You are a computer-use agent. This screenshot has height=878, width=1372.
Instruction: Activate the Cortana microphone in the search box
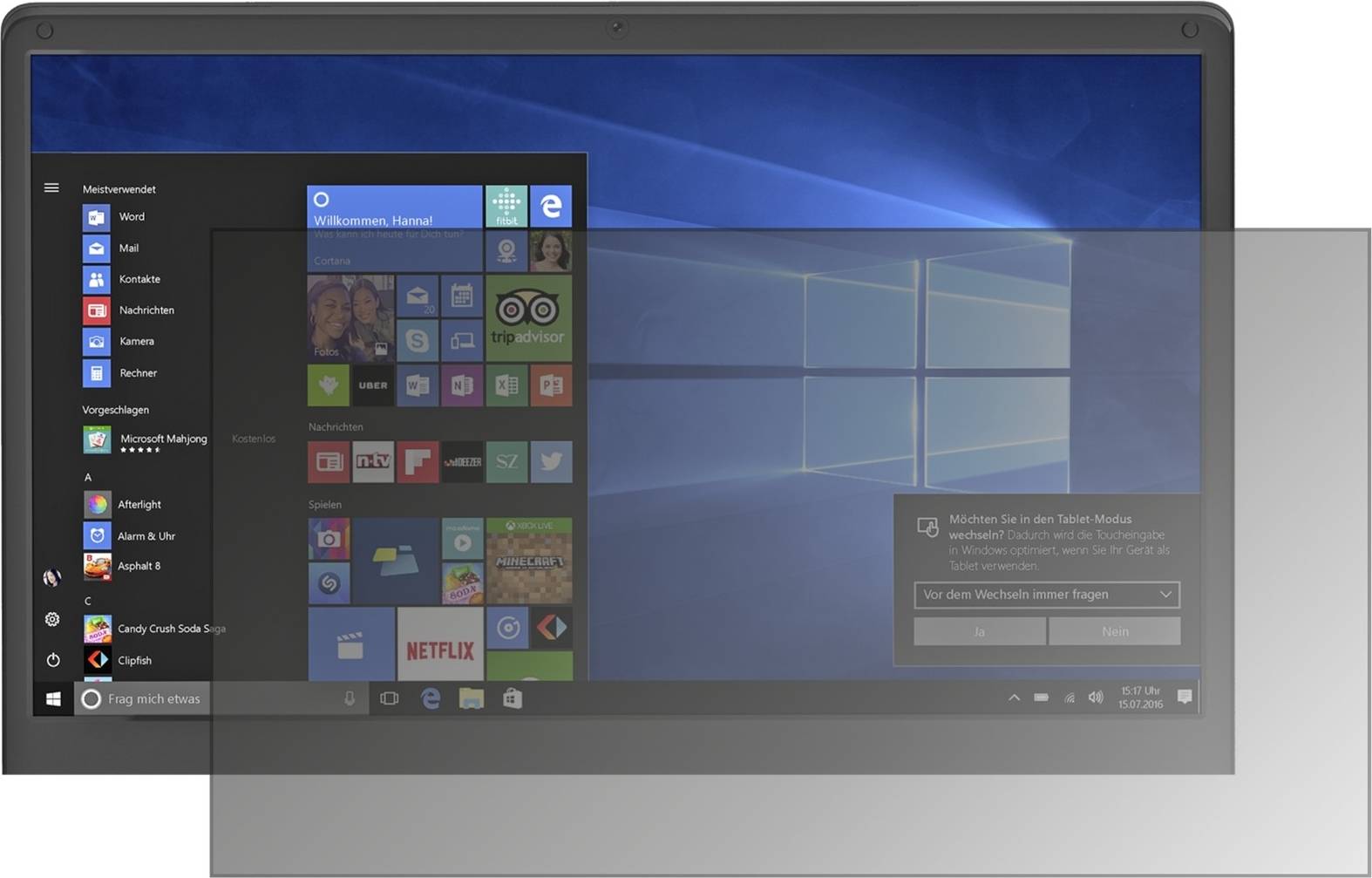(x=350, y=698)
